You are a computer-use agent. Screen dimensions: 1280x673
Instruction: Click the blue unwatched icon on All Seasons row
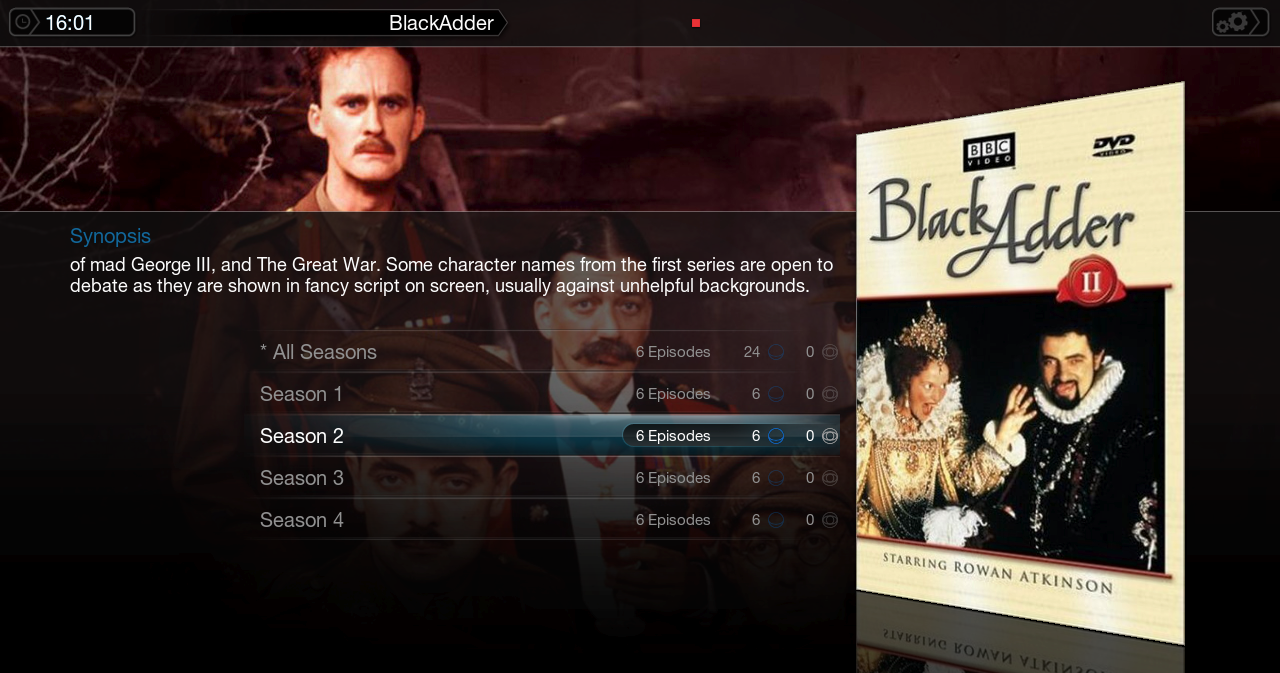tap(776, 352)
